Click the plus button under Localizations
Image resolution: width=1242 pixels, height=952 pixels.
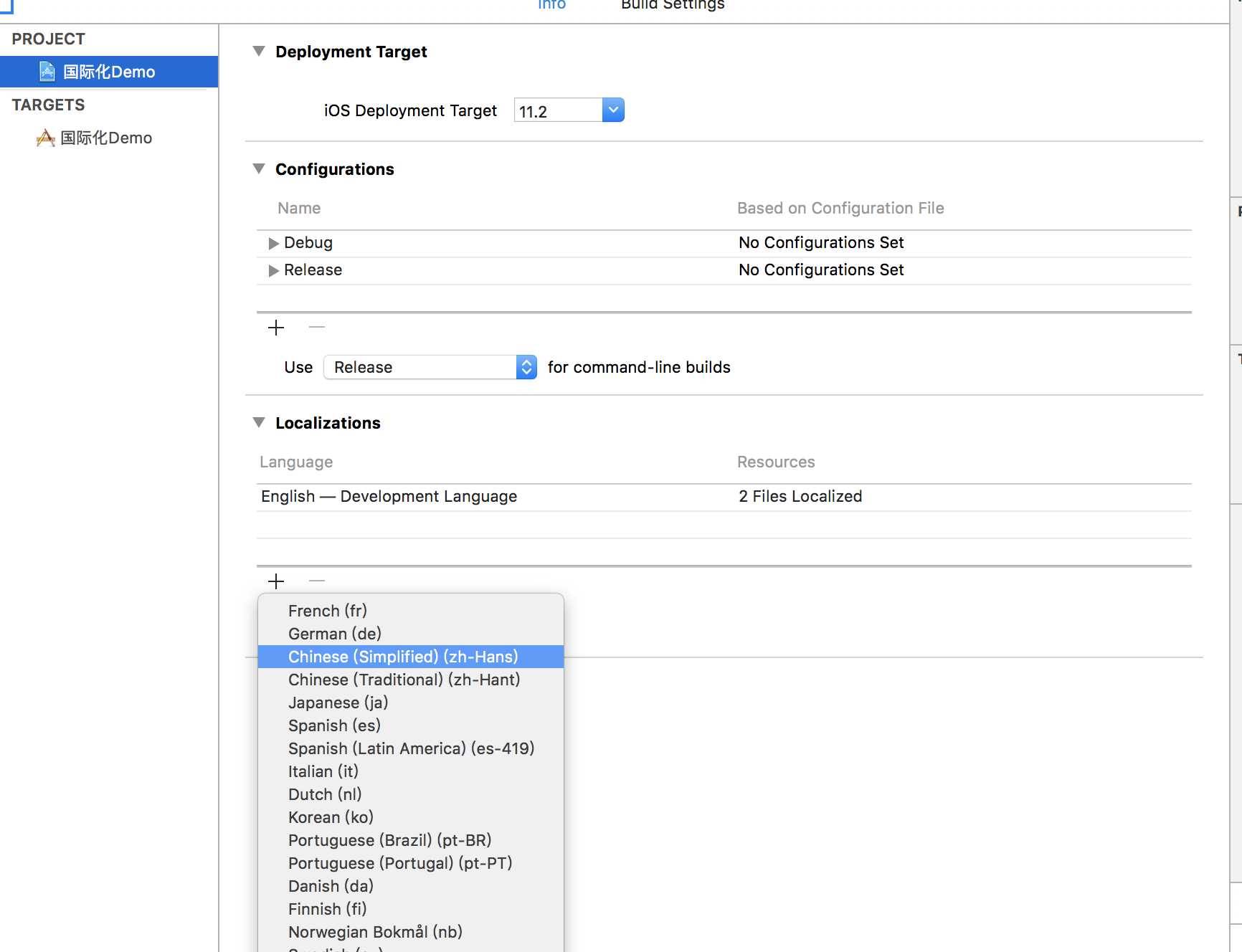pyautogui.click(x=276, y=581)
